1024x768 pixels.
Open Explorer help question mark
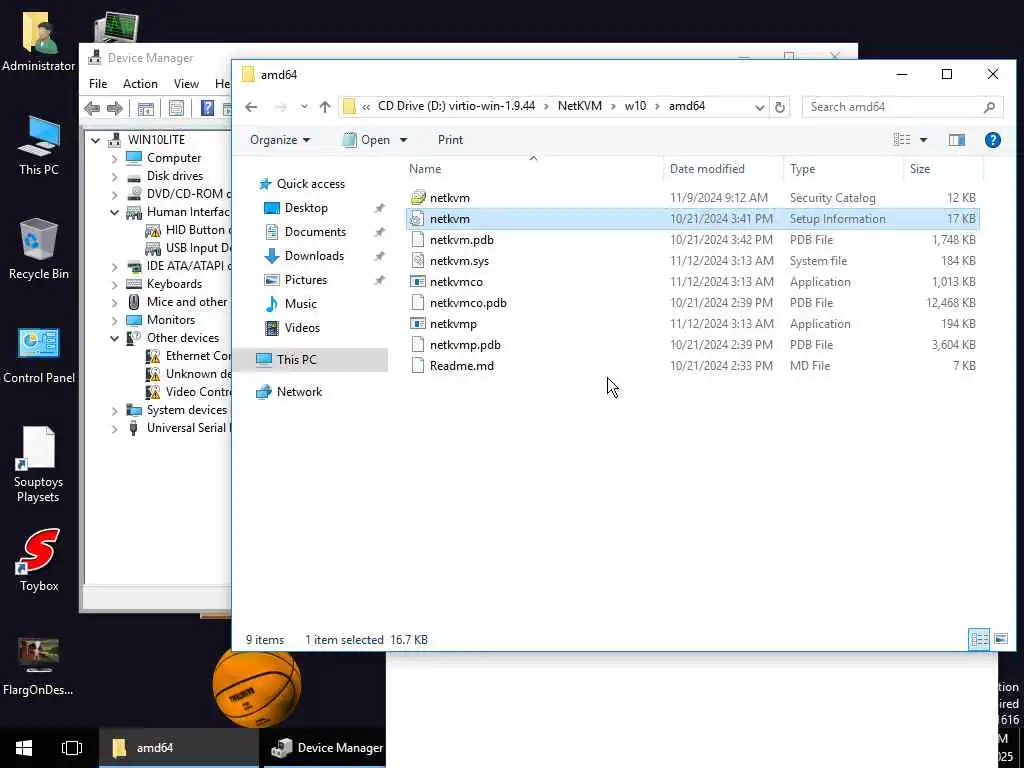(993, 140)
